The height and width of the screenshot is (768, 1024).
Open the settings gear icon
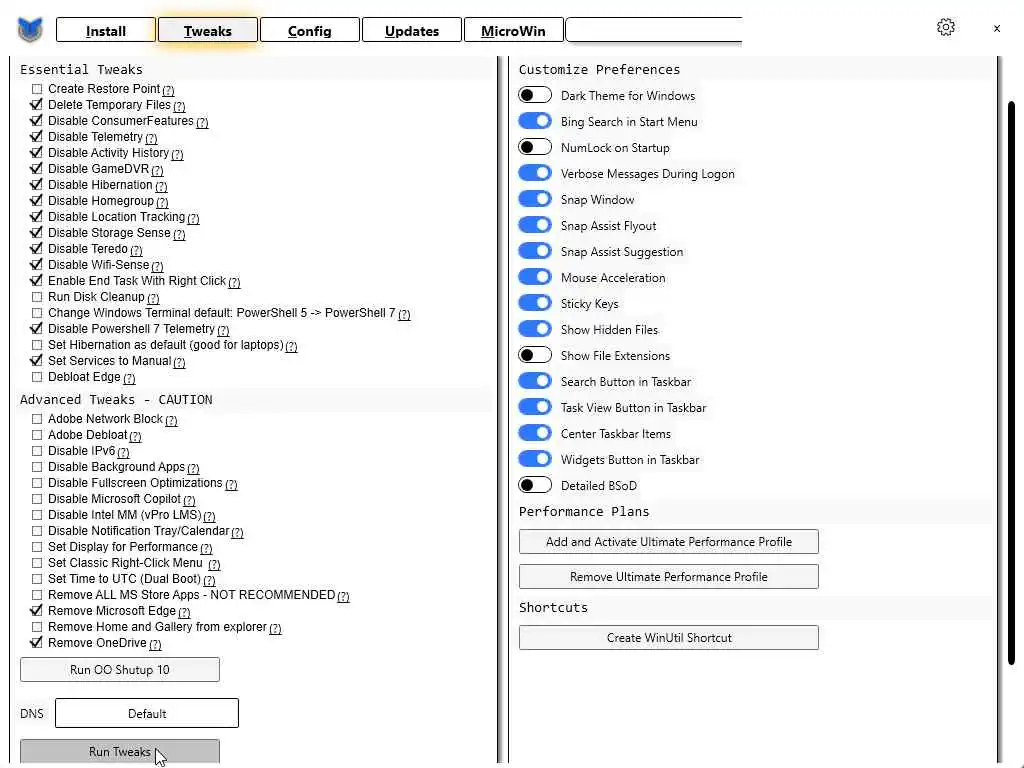click(x=946, y=27)
